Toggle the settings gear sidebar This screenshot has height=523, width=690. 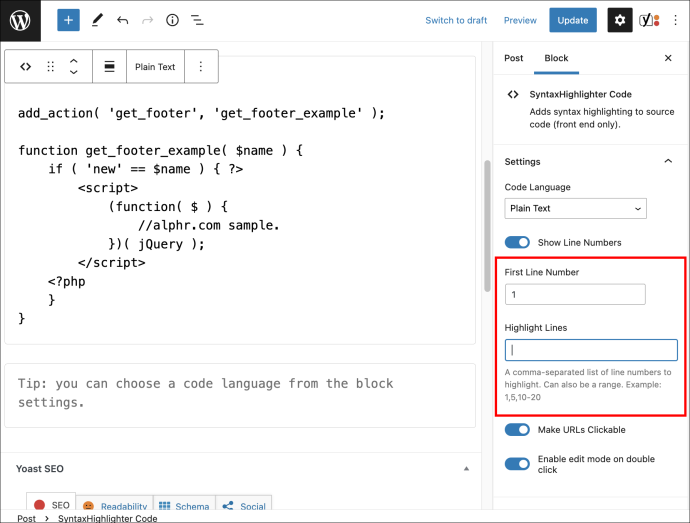tap(620, 20)
